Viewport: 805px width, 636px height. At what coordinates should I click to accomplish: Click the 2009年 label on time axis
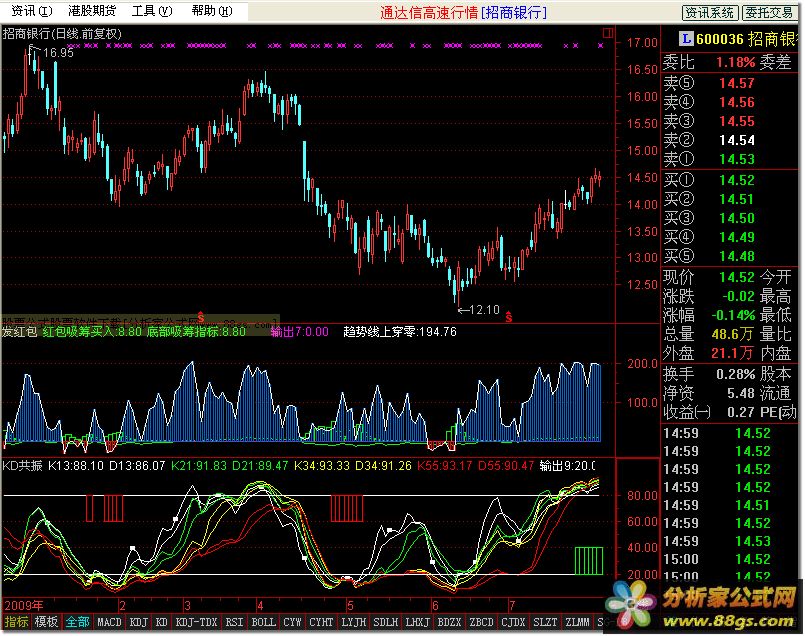tap(24, 606)
